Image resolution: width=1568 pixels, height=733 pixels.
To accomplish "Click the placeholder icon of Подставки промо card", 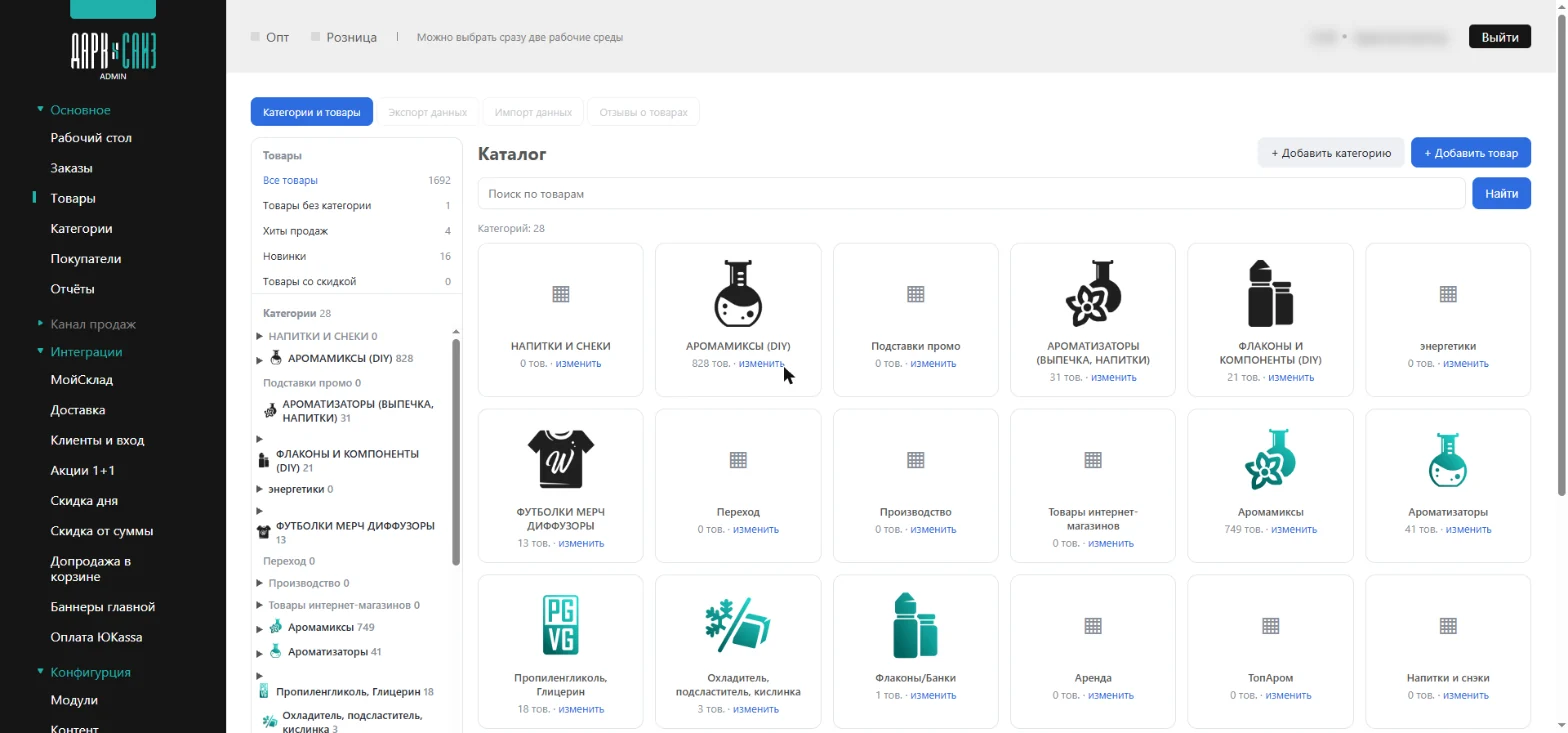I will pos(916,294).
